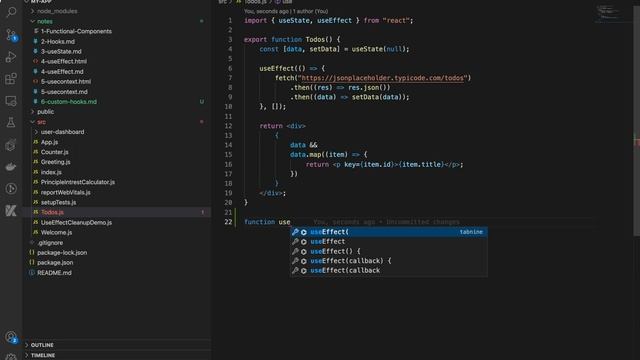Open 5-usecontext.html file

click(66, 82)
